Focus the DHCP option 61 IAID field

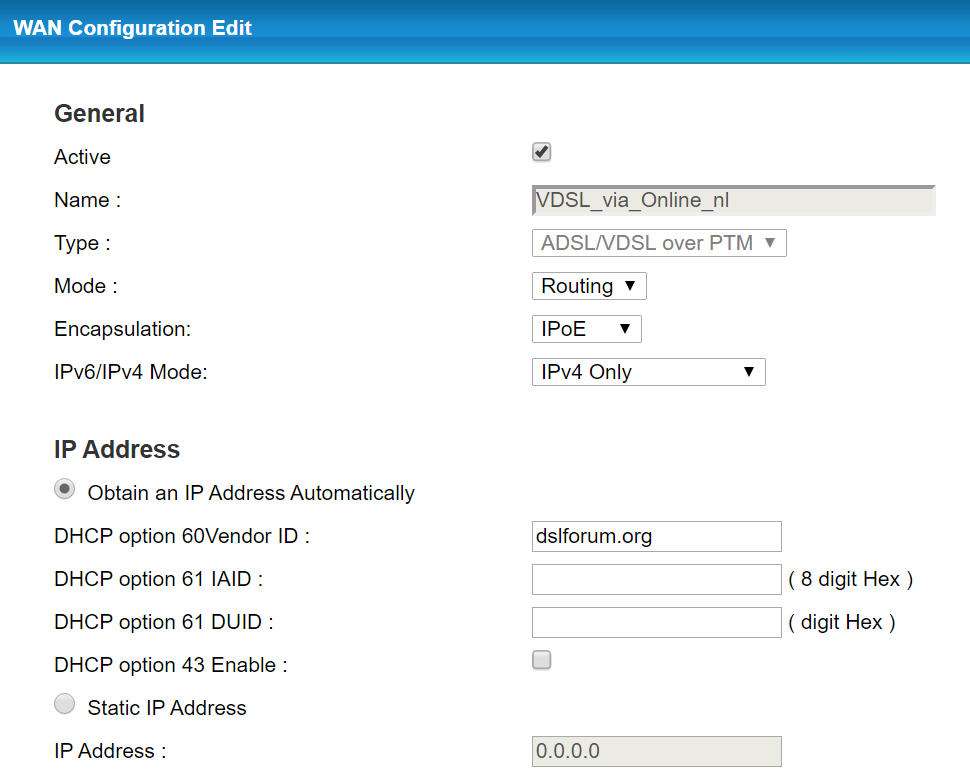[656, 579]
